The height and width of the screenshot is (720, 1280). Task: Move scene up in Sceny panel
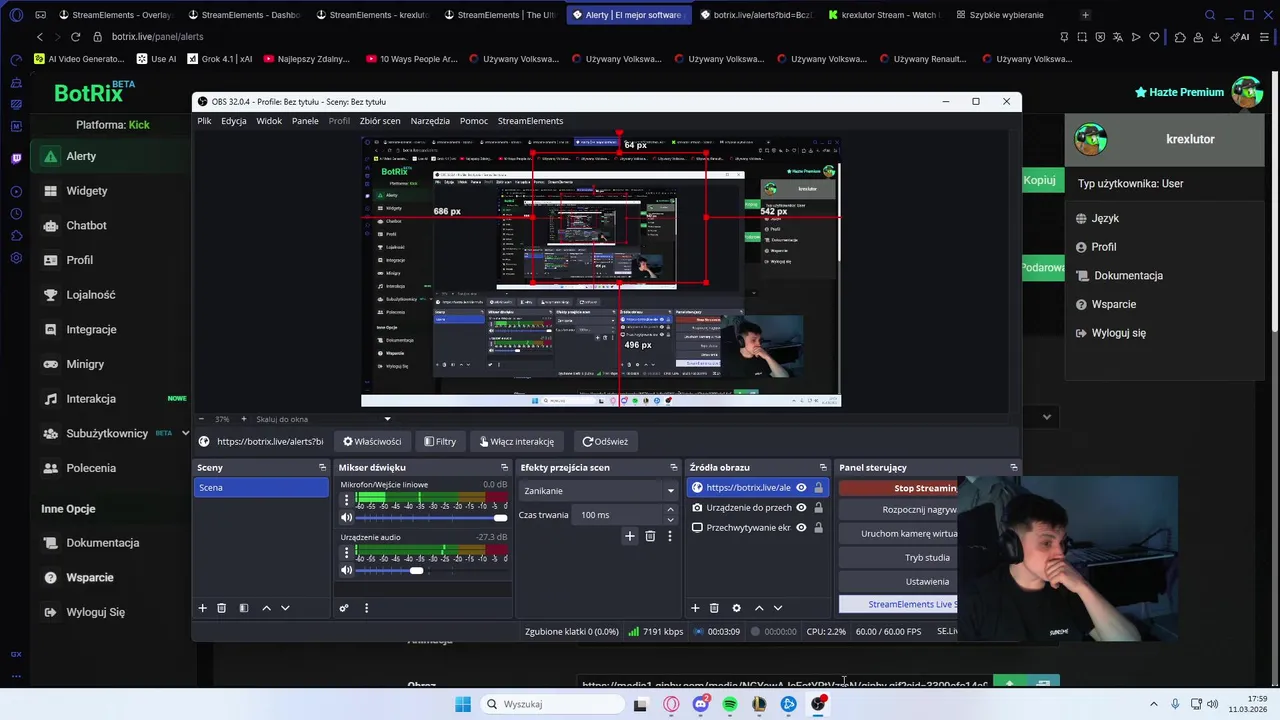tap(266, 608)
